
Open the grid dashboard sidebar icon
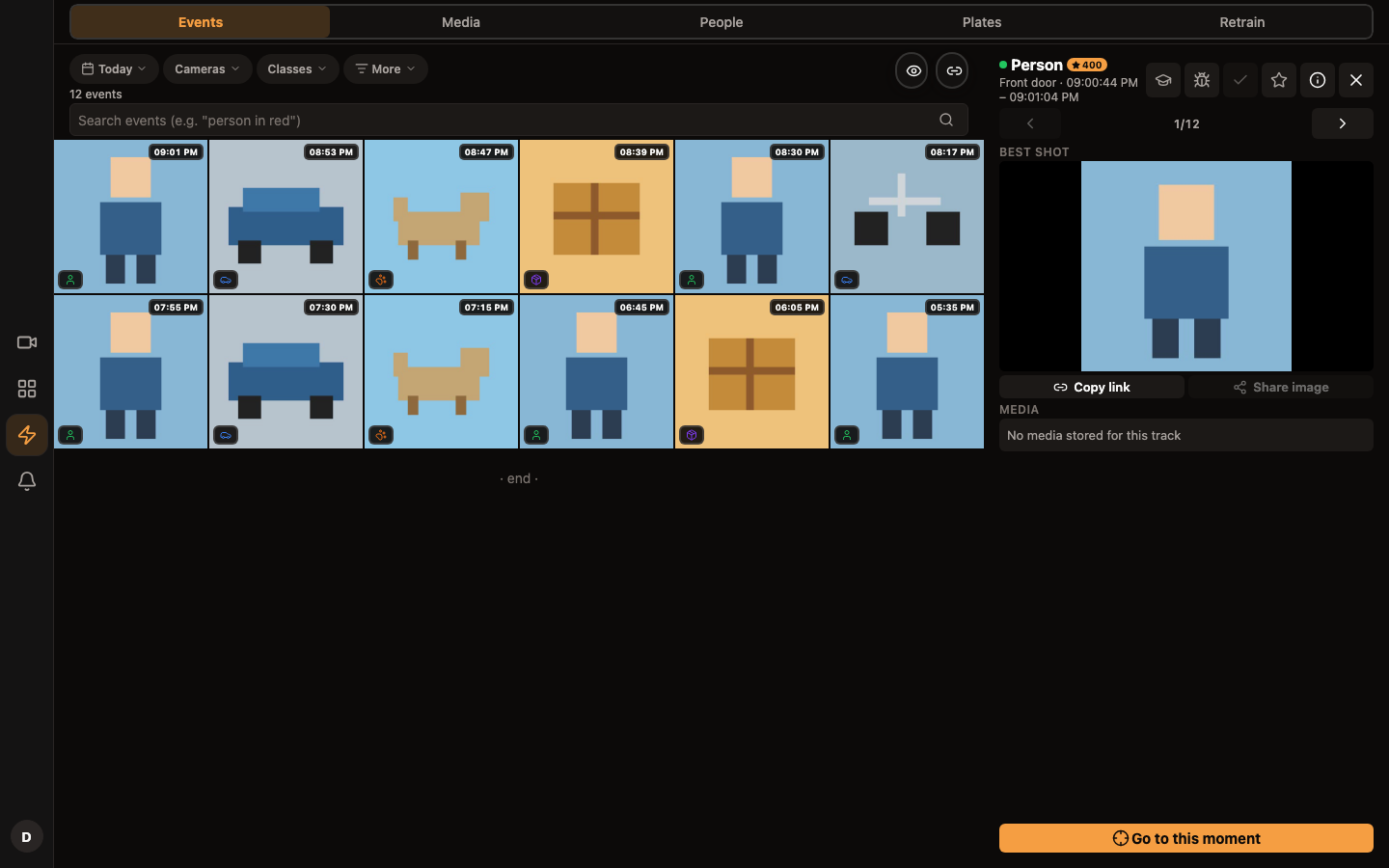point(27,389)
